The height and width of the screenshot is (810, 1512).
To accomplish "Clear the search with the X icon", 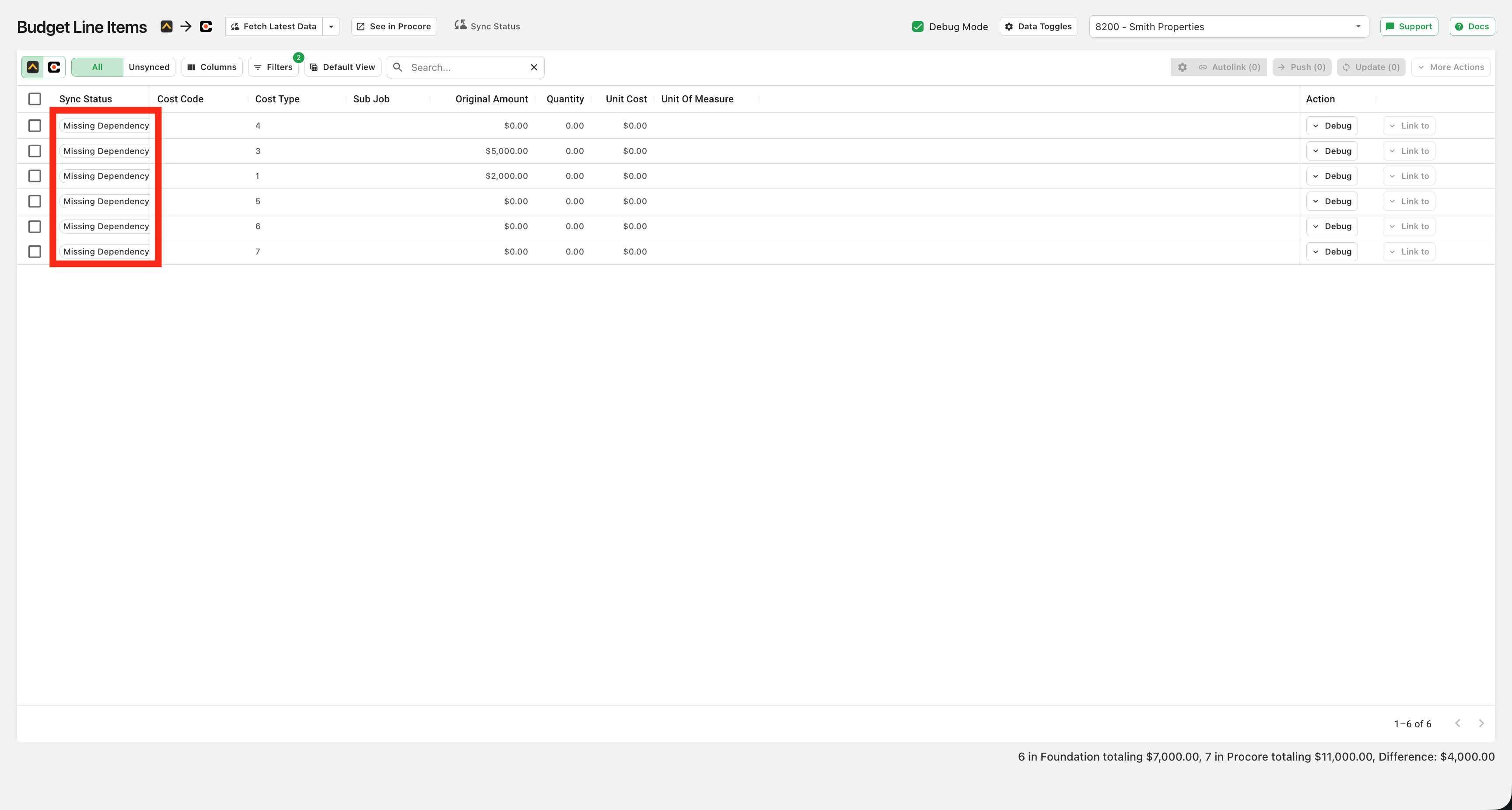I will [x=534, y=67].
